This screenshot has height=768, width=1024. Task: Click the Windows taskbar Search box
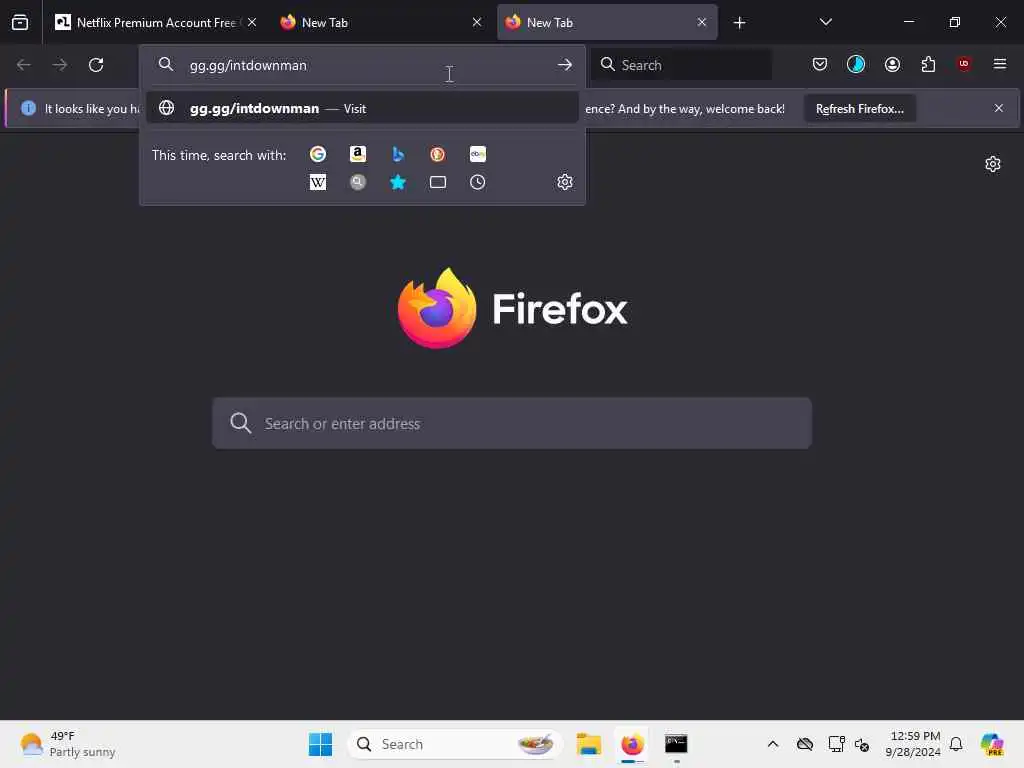point(455,744)
